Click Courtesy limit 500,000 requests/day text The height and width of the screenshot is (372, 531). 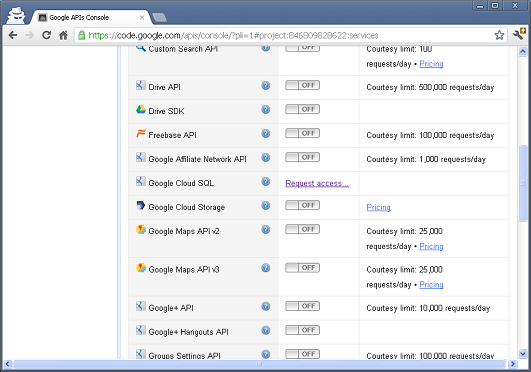pyautogui.click(x=430, y=87)
